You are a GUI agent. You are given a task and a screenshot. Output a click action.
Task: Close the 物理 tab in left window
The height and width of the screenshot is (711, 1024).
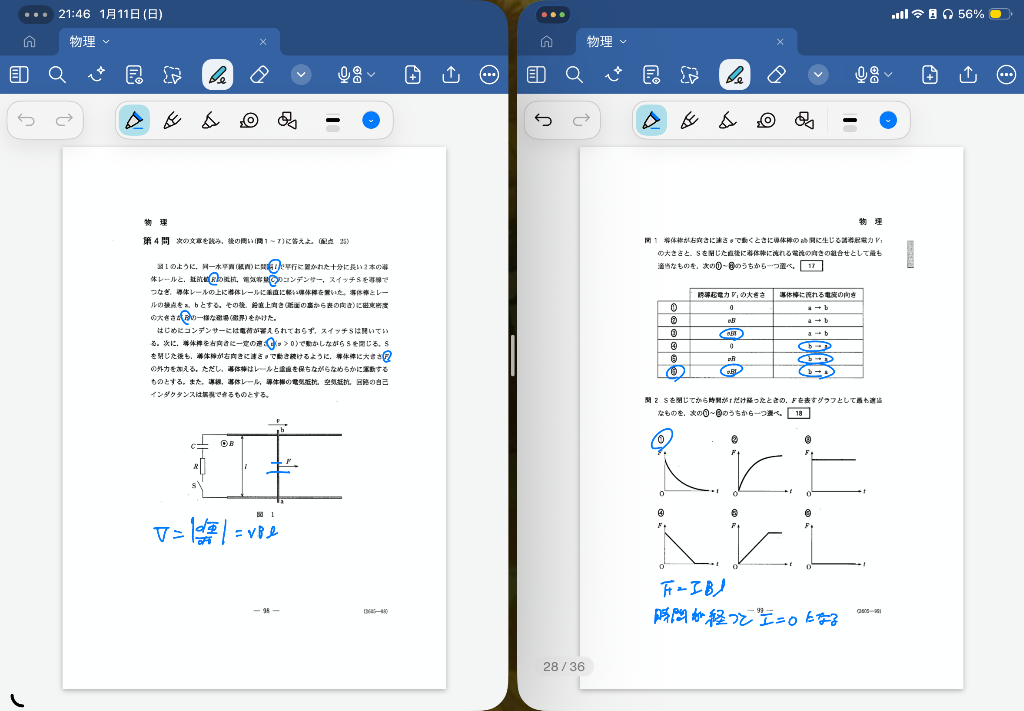point(263,42)
